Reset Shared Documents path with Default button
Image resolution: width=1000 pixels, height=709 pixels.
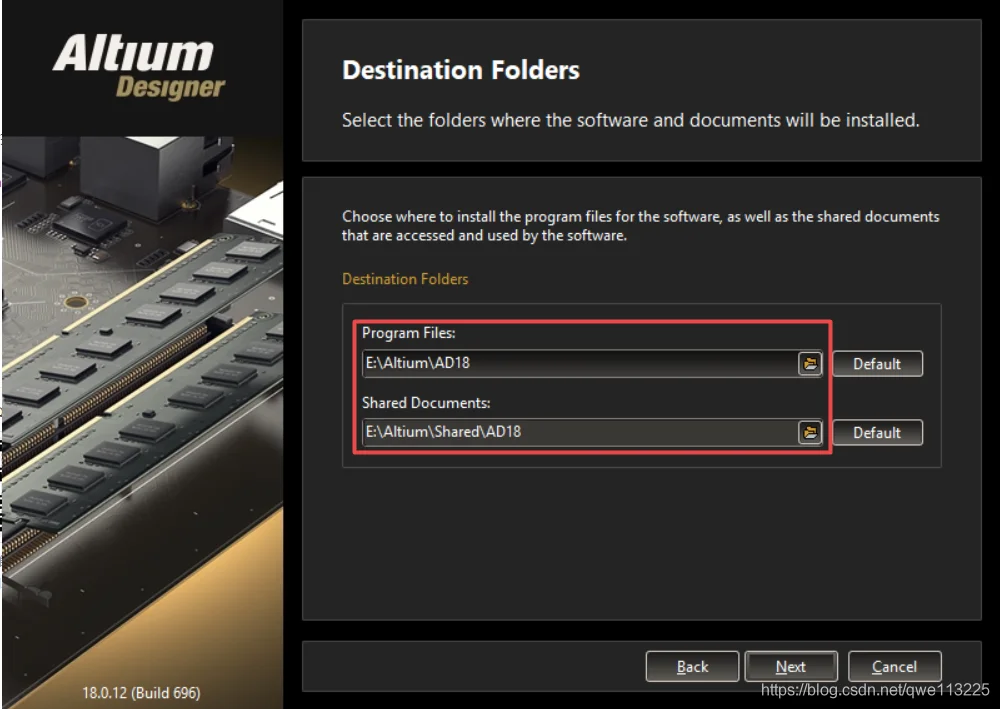coord(877,432)
